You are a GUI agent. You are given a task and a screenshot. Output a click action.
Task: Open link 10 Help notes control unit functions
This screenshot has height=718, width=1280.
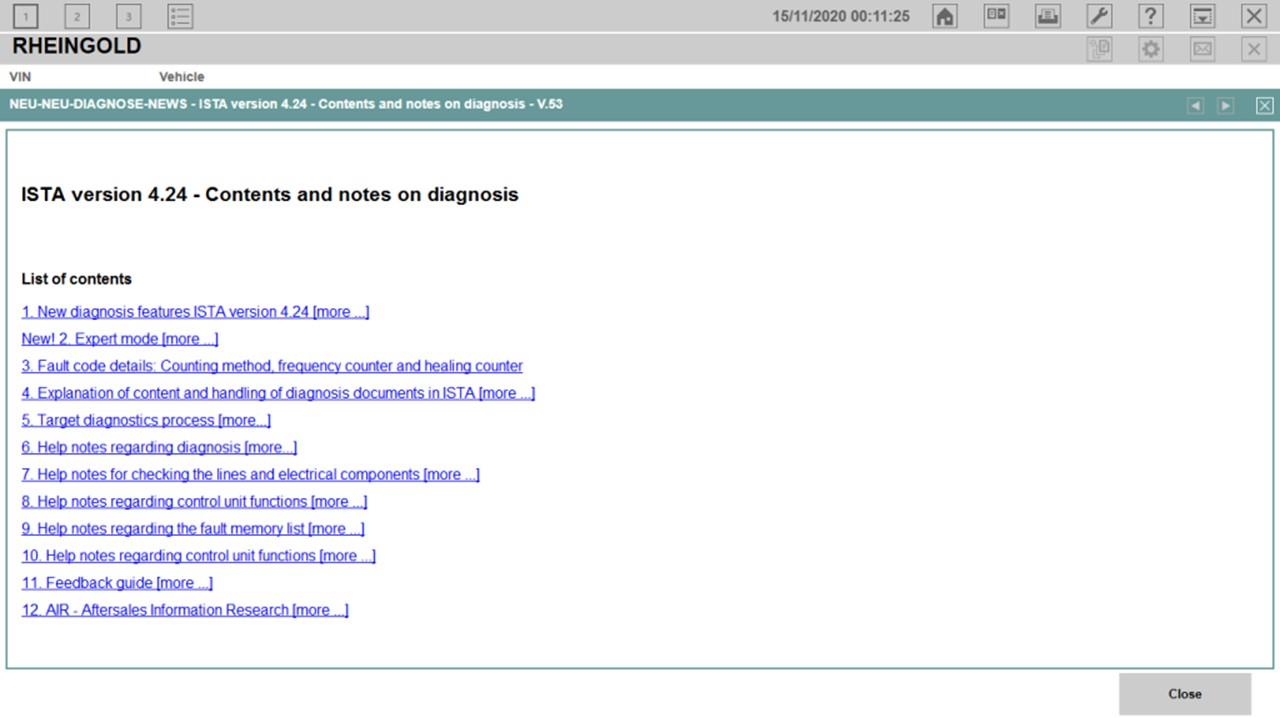[x=198, y=555]
